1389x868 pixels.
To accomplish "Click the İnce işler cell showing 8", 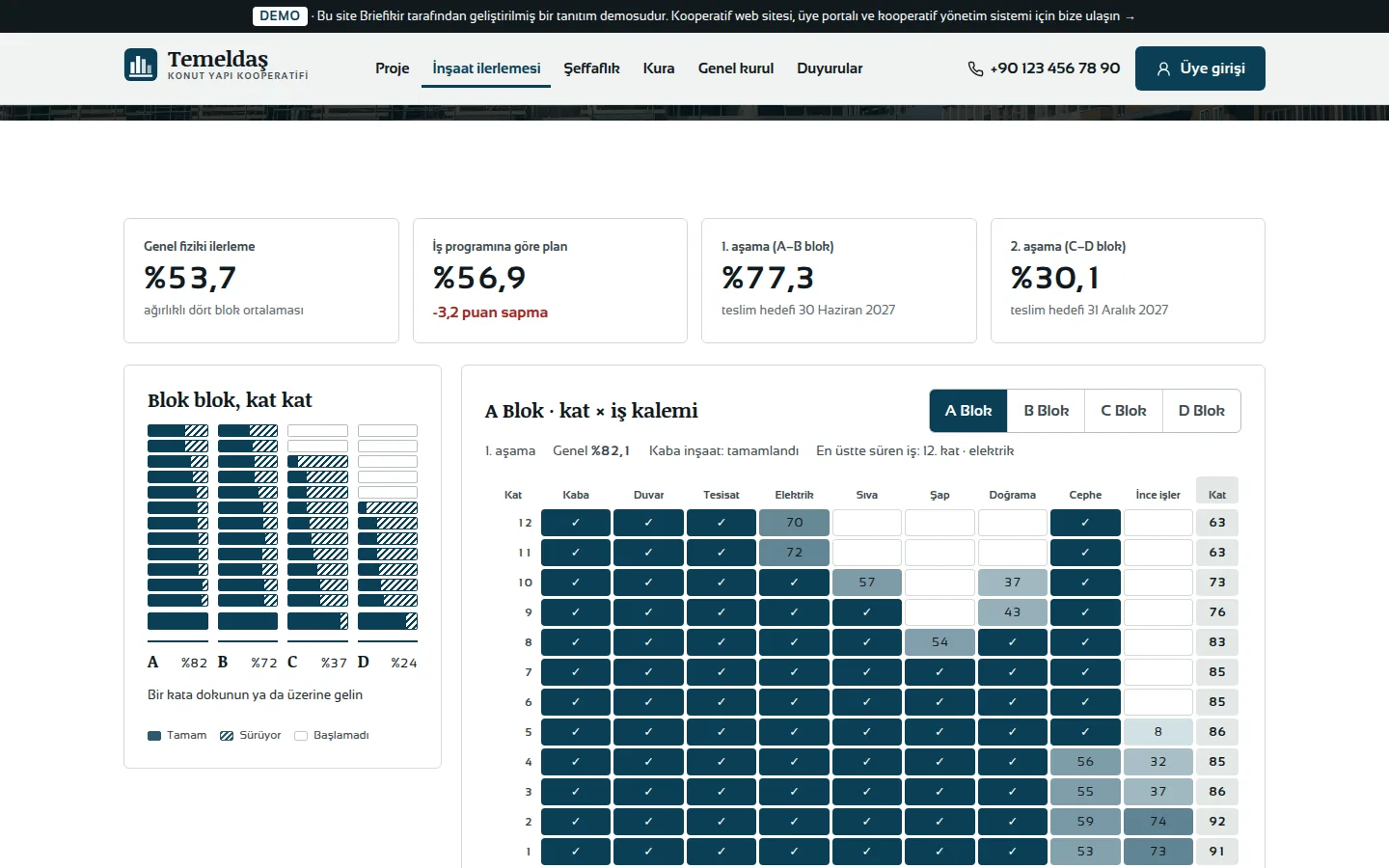I will tap(1158, 732).
